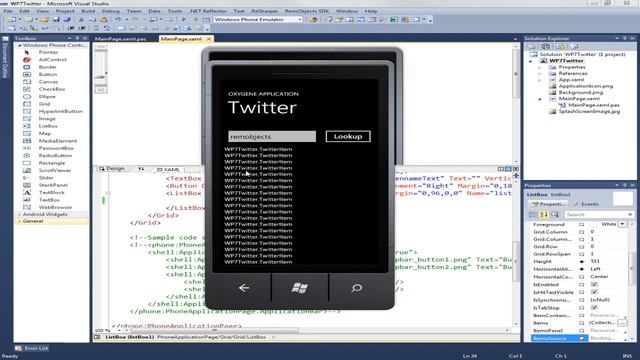
Task: Toggle the IsTabStop checkbox
Action: [x=594, y=308]
